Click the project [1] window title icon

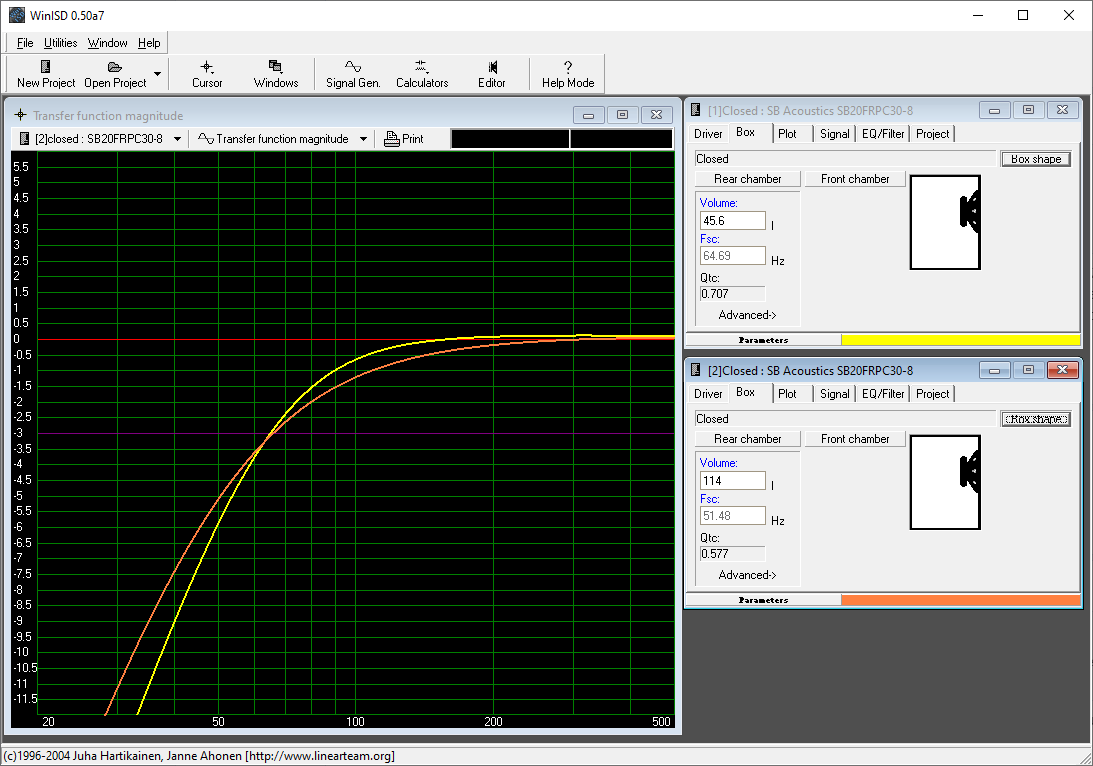point(696,110)
